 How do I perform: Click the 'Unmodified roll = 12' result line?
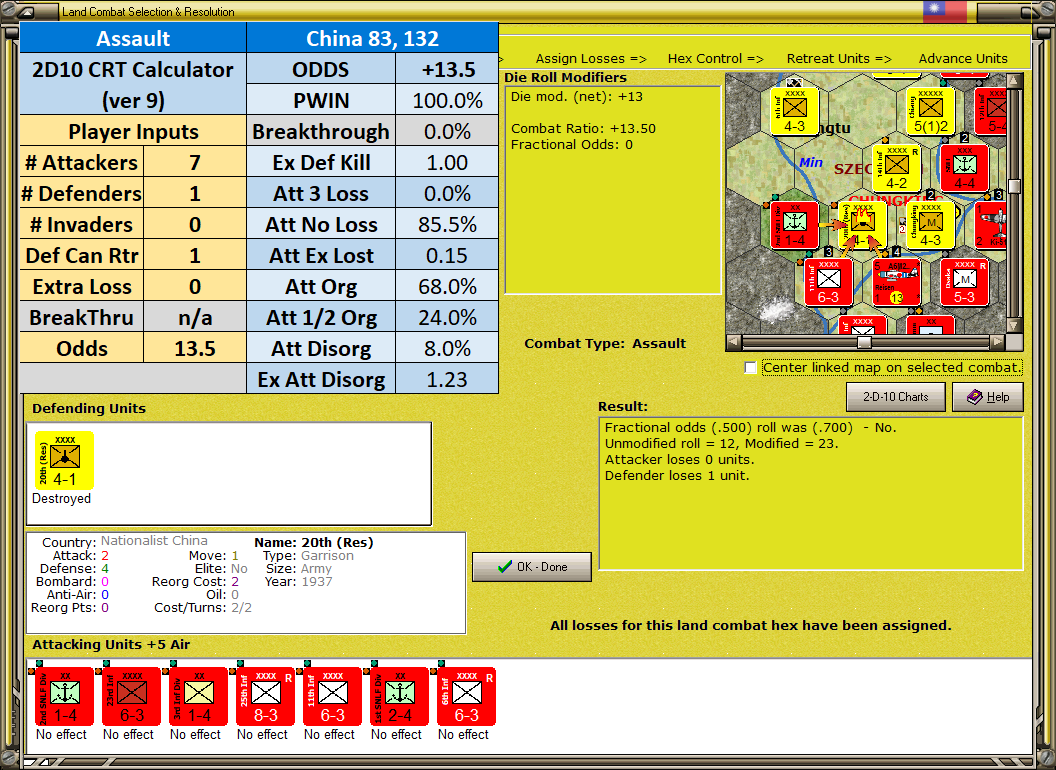pyautogui.click(x=721, y=443)
